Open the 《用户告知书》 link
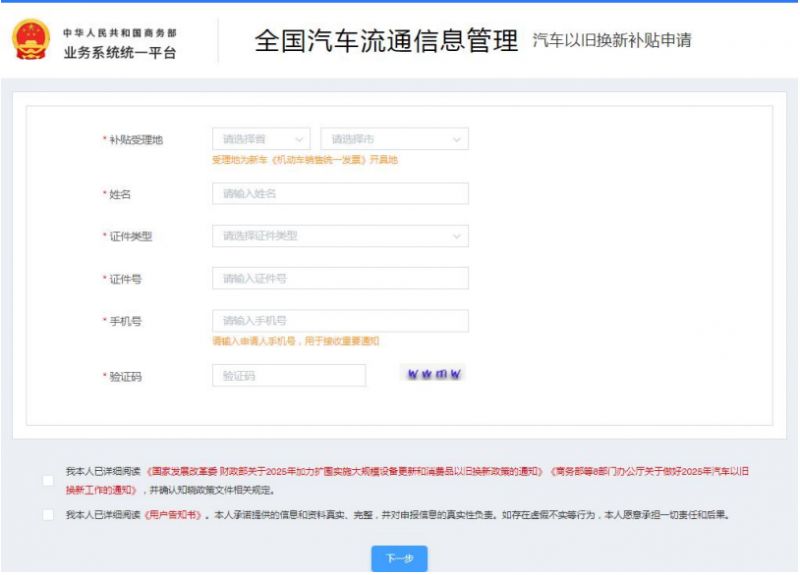This screenshot has width=800, height=575. pyautogui.click(x=169, y=515)
